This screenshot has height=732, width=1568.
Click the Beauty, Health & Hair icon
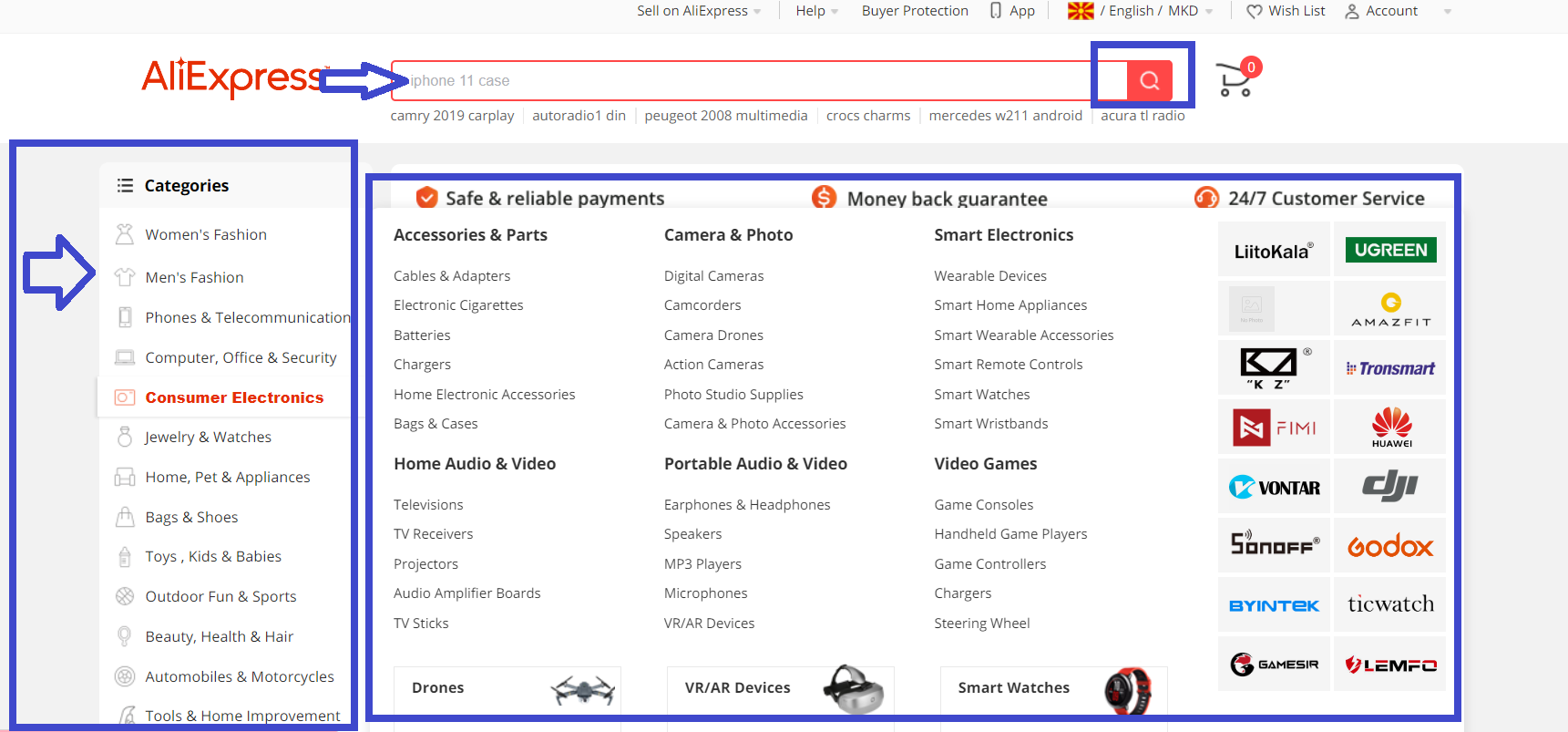point(125,636)
